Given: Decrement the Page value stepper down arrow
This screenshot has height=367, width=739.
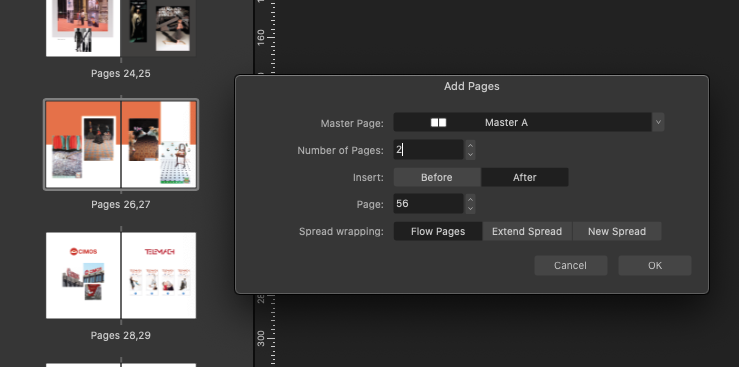Looking at the screenshot, I should (470, 209).
